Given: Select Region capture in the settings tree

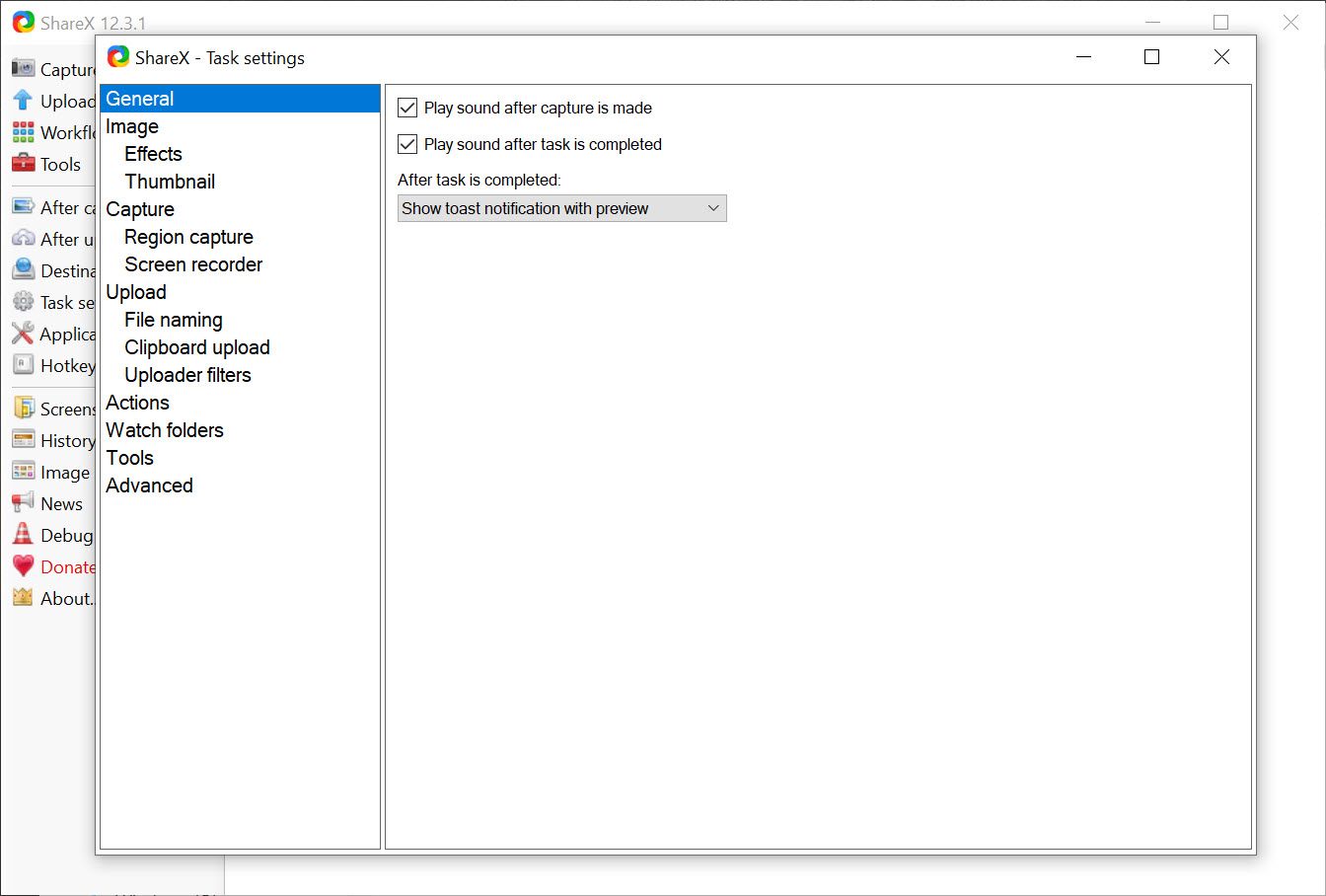Looking at the screenshot, I should (188, 237).
